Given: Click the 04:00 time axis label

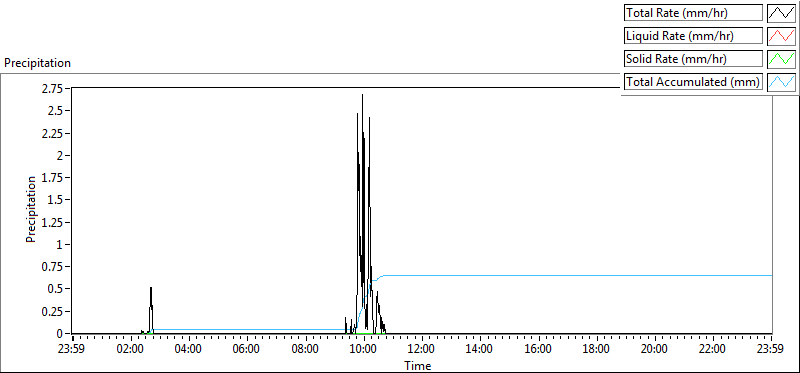Looking at the screenshot, I should tap(189, 350).
